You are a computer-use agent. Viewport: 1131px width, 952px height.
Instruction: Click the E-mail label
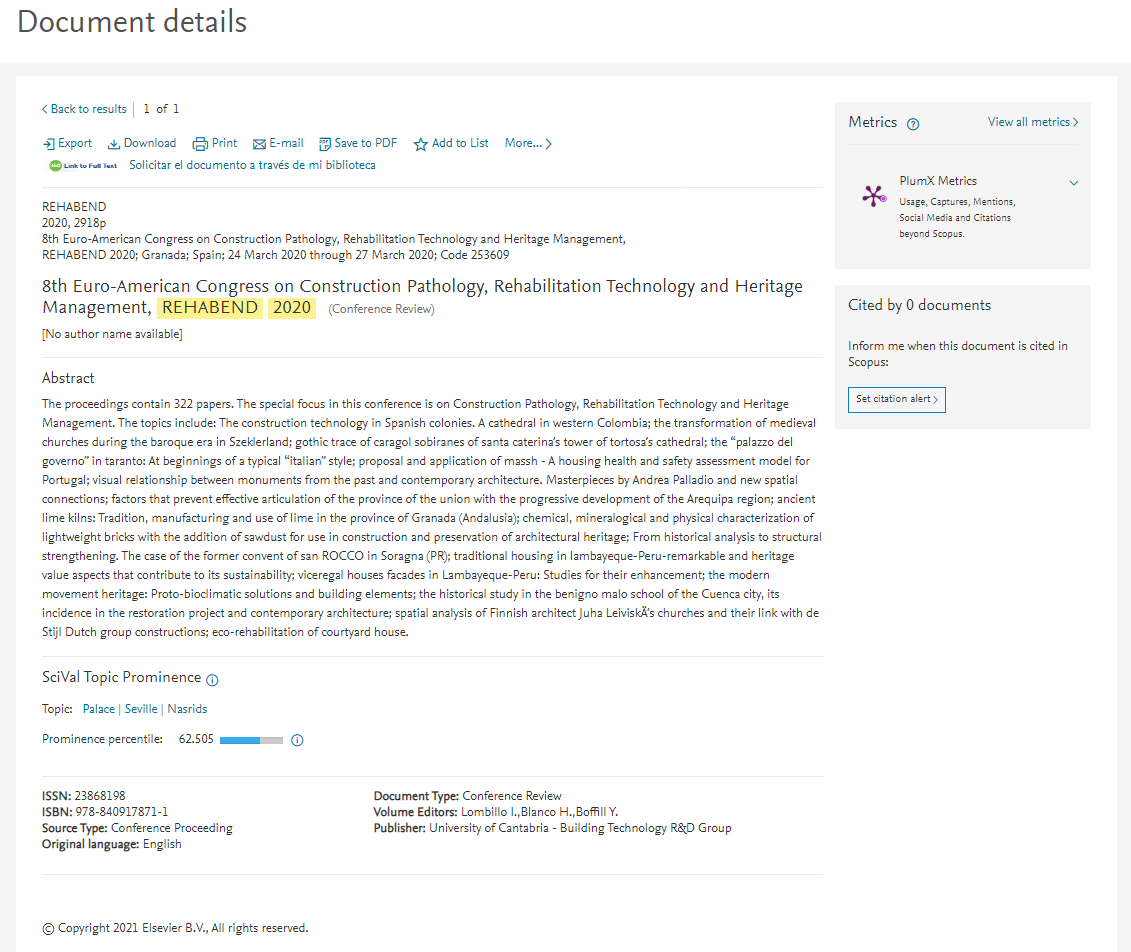[286, 143]
